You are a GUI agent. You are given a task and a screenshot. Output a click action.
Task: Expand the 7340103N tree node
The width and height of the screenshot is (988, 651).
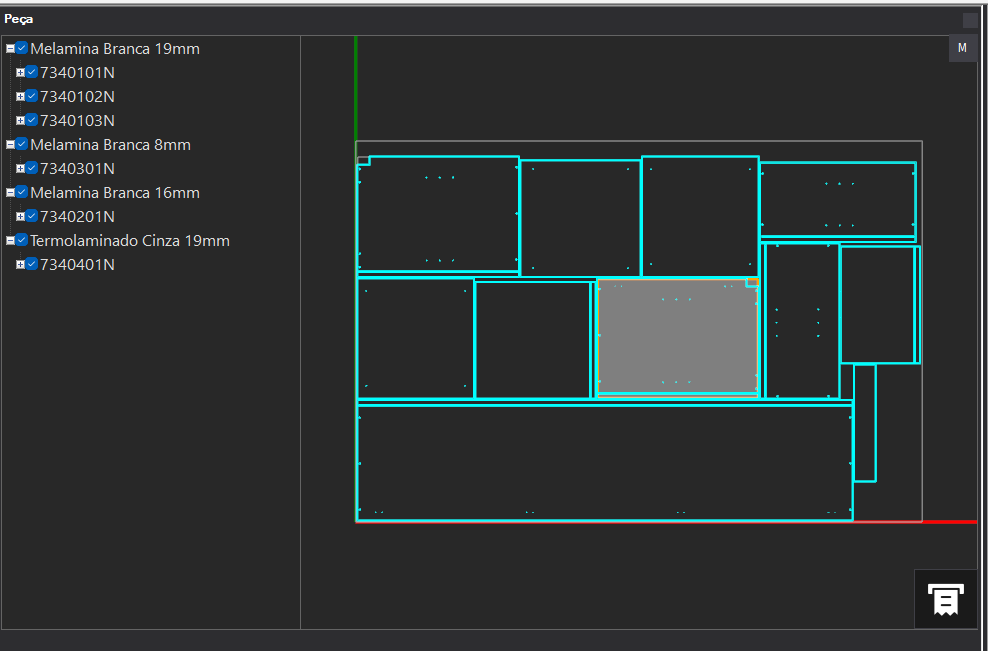coord(20,120)
